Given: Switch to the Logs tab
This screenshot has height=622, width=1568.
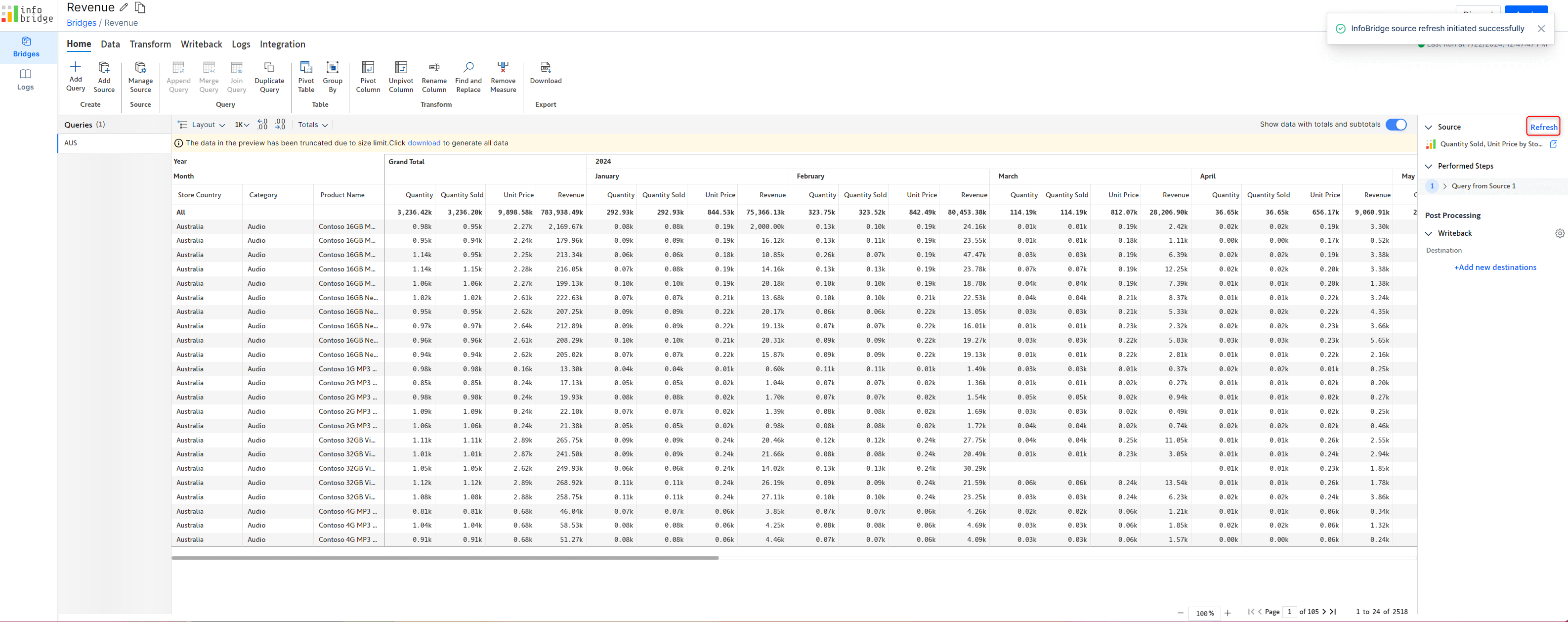Looking at the screenshot, I should (x=241, y=44).
